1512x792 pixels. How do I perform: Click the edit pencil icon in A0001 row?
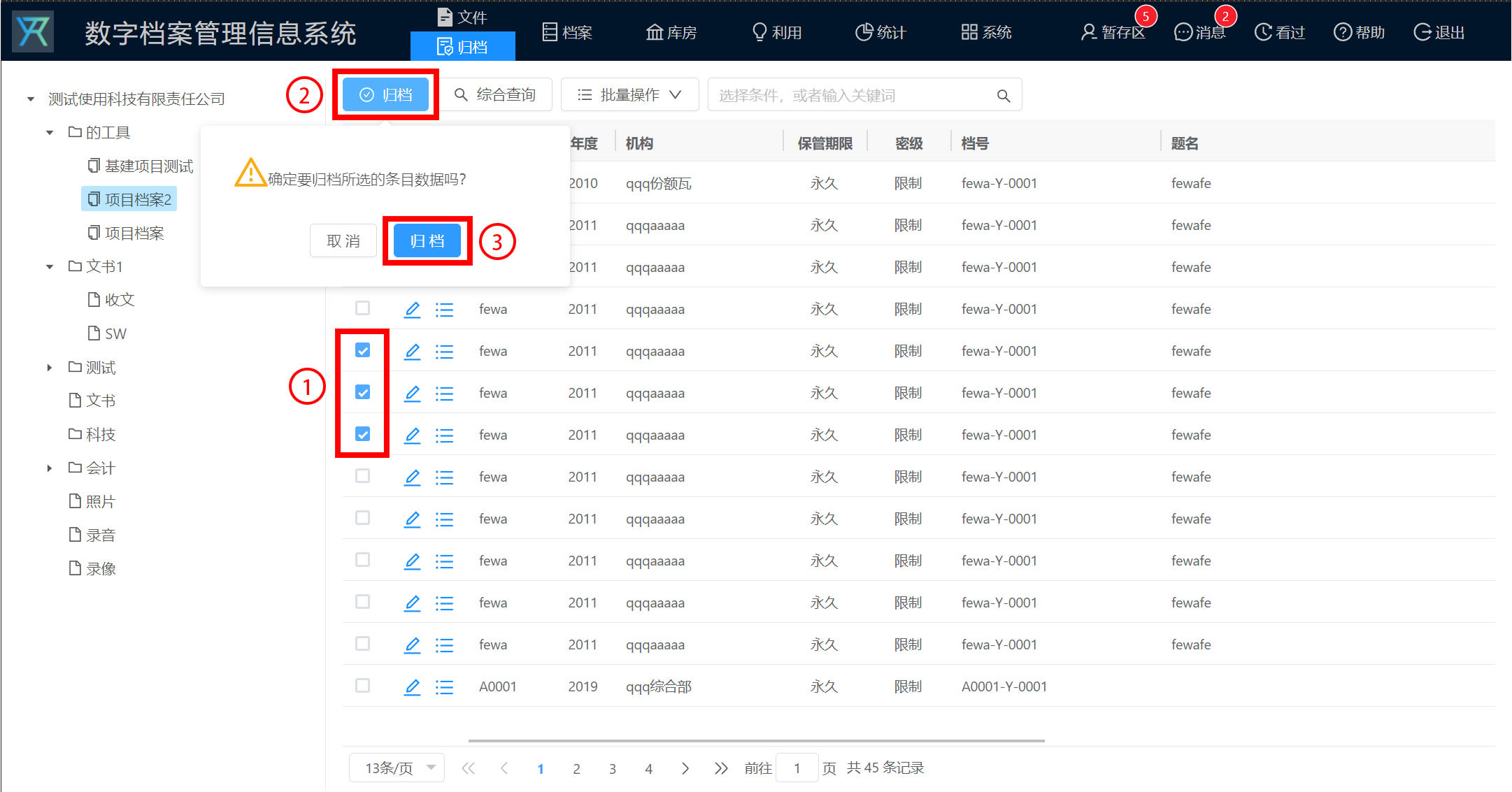click(413, 686)
